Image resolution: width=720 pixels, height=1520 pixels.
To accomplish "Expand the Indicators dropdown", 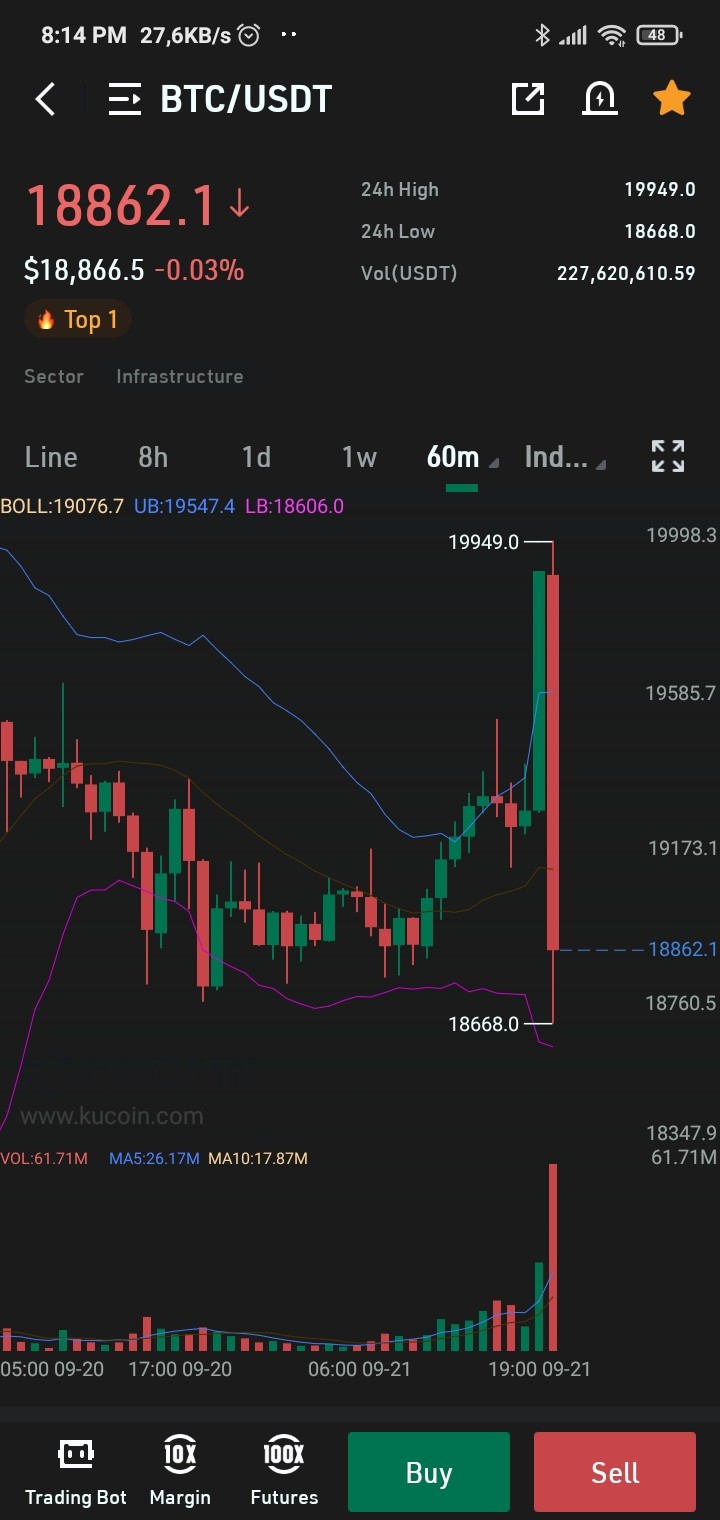I will point(565,457).
